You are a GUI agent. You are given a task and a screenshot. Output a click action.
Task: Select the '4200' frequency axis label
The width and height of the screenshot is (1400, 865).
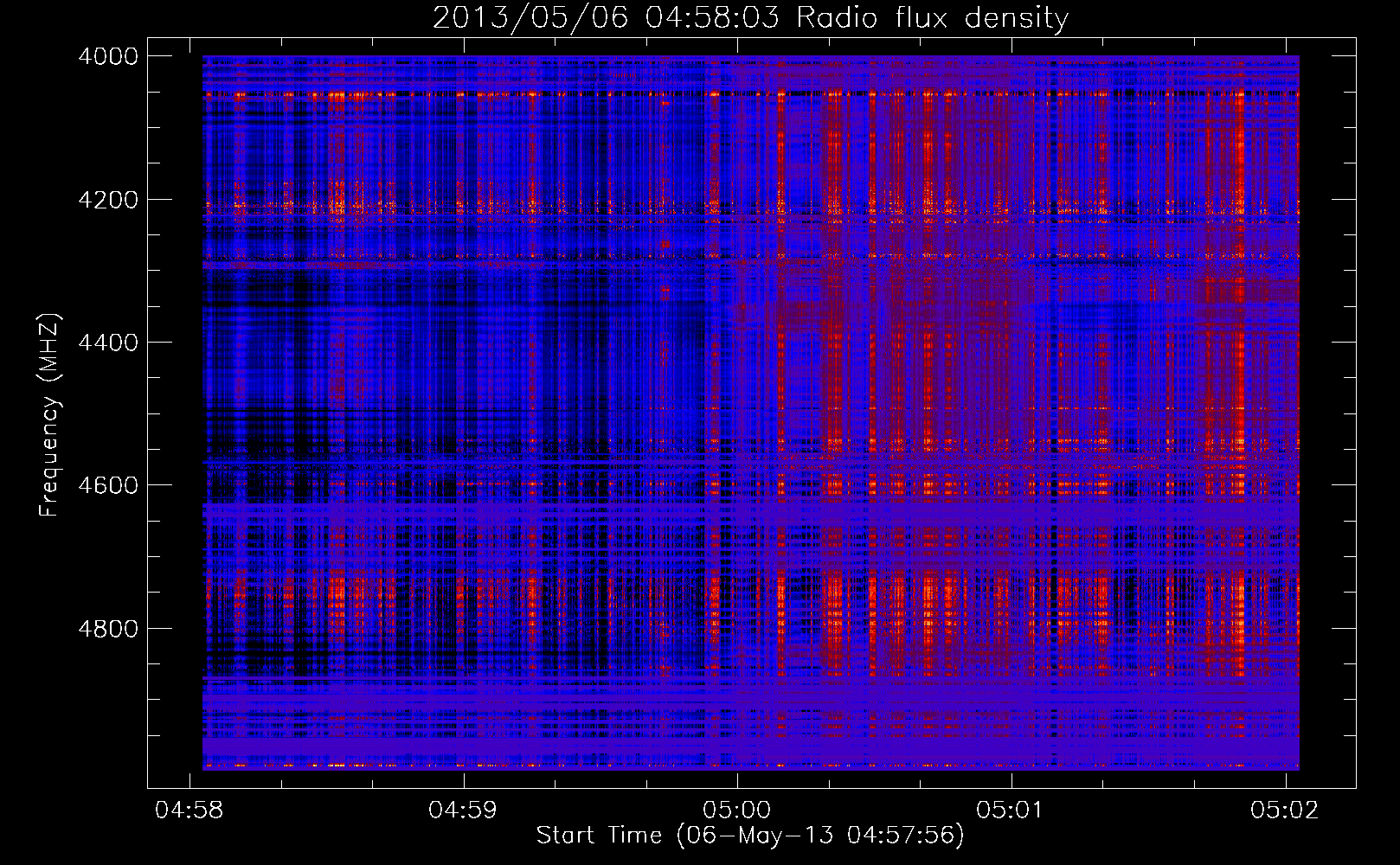click(x=108, y=200)
